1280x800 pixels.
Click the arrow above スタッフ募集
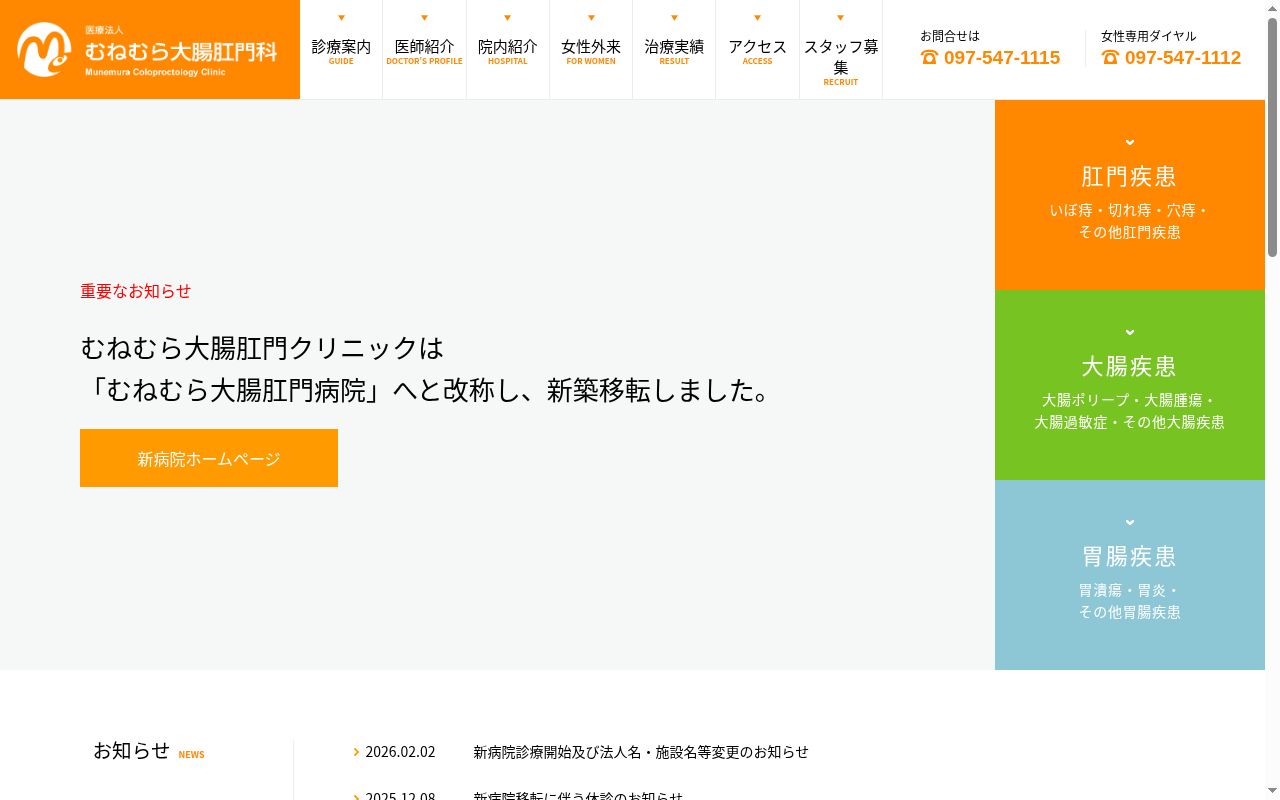pyautogui.click(x=841, y=18)
